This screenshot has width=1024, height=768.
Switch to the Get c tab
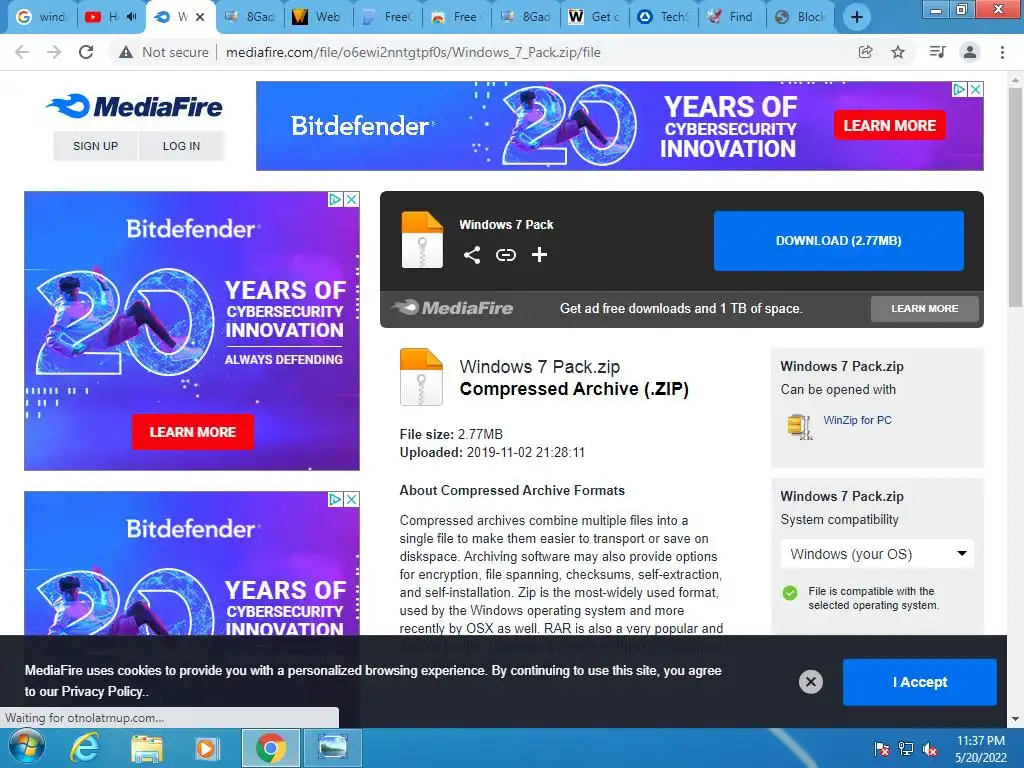(x=594, y=17)
